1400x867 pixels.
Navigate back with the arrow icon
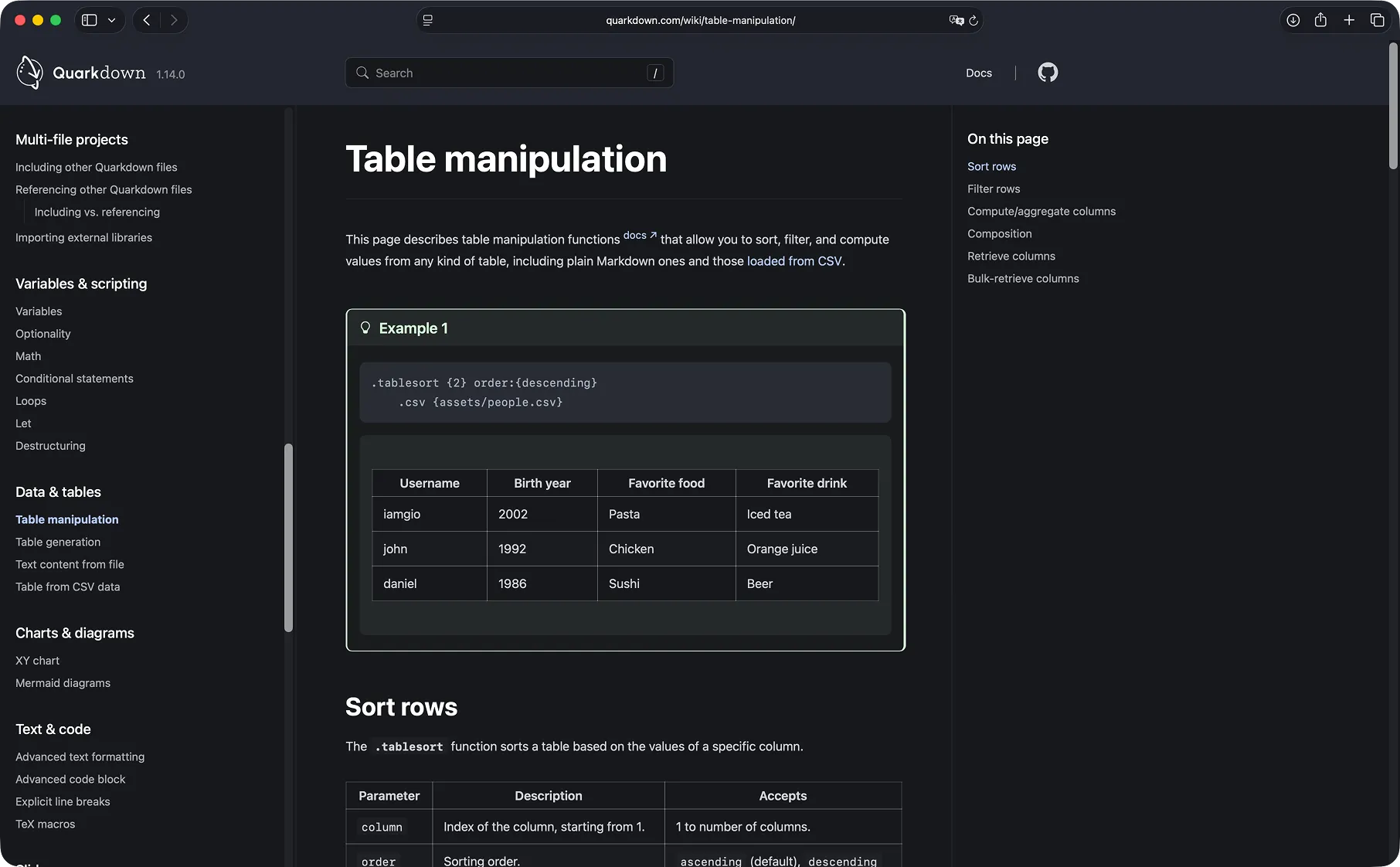pos(146,20)
